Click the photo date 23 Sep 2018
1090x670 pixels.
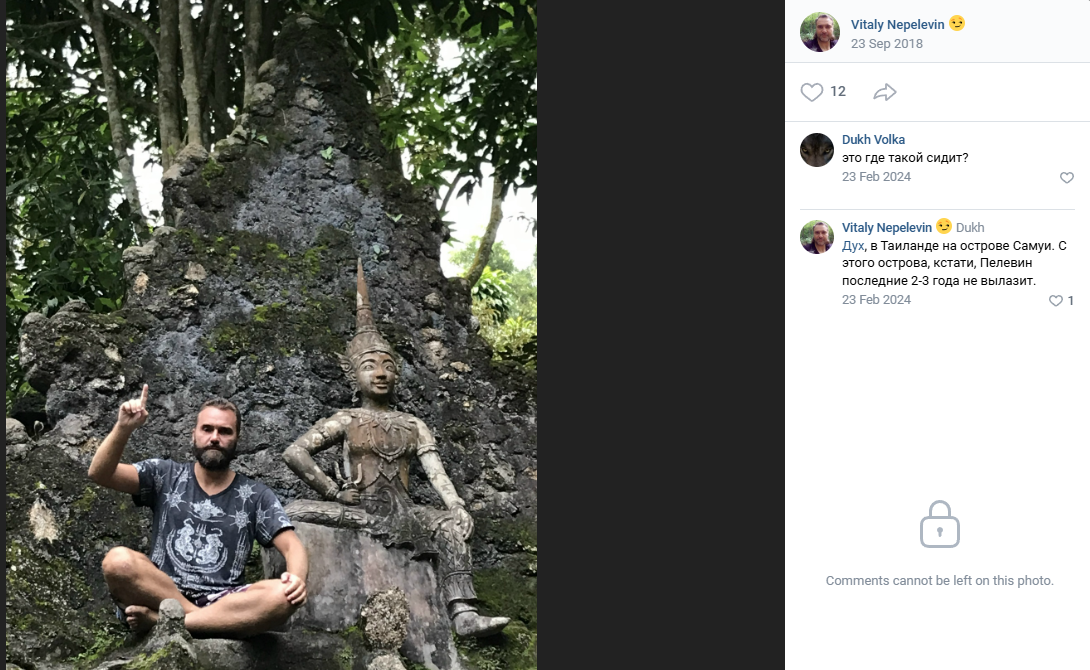click(x=886, y=44)
